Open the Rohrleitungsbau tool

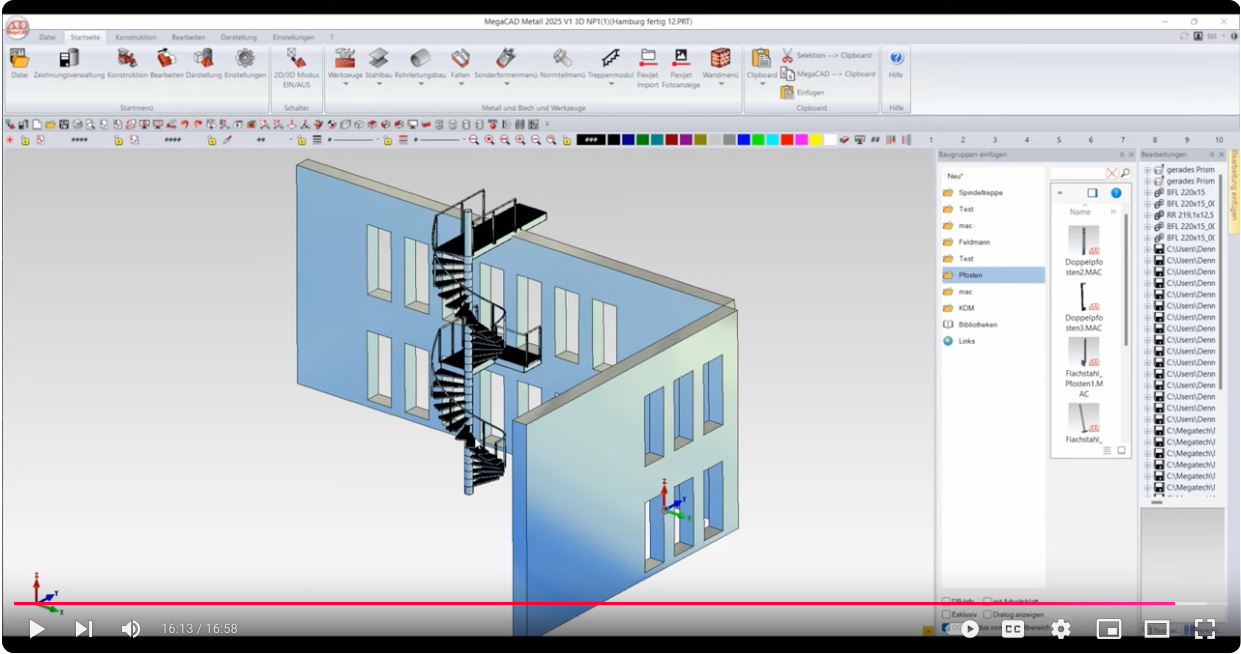(x=420, y=60)
